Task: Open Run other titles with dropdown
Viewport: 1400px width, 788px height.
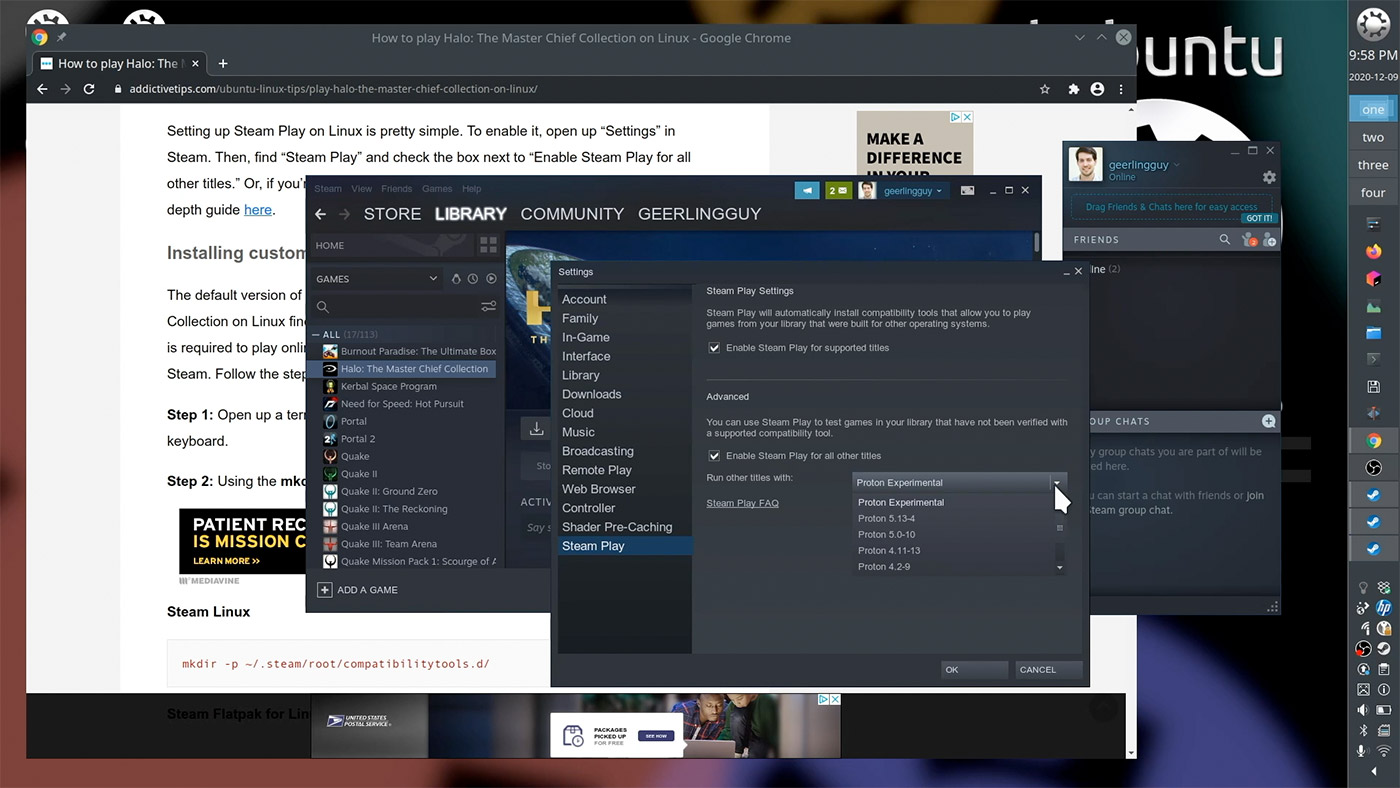Action: pos(959,483)
